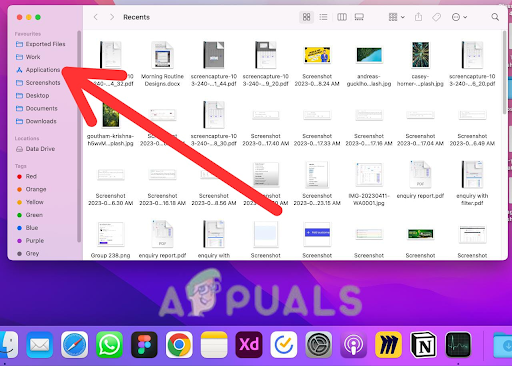Open Activity Monitor from the Dock
This screenshot has height=366, width=512.
tap(458, 345)
